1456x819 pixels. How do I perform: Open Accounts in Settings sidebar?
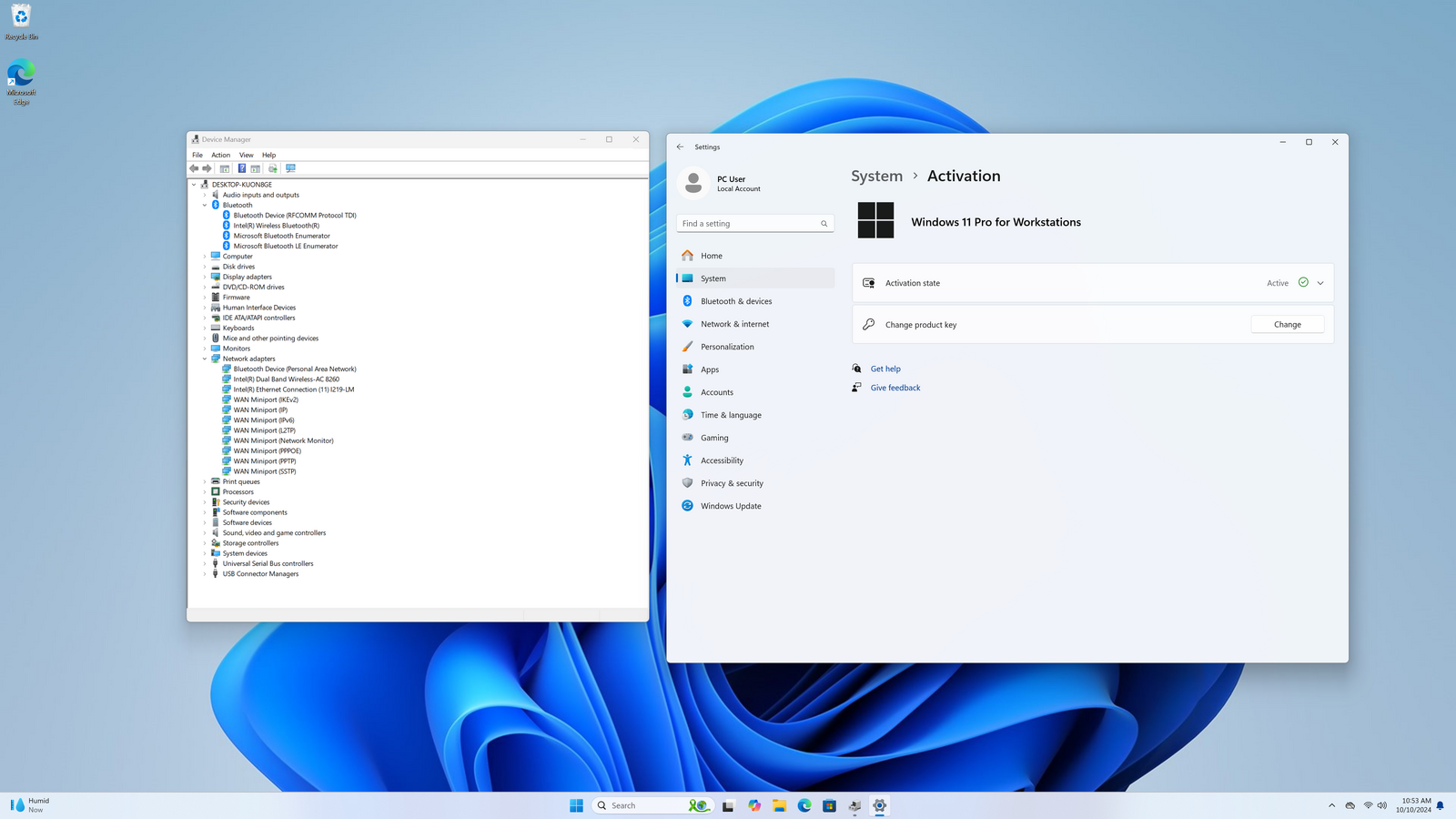755,392
